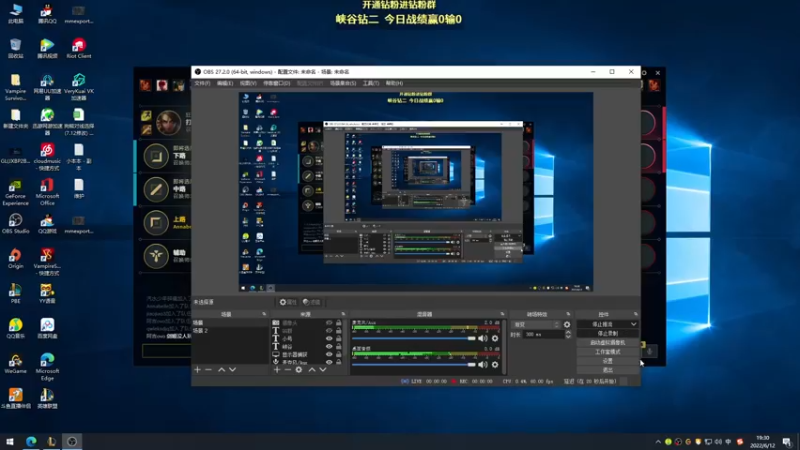800x450 pixels.
Task: Click the chat input box in League client
Action: point(166,351)
